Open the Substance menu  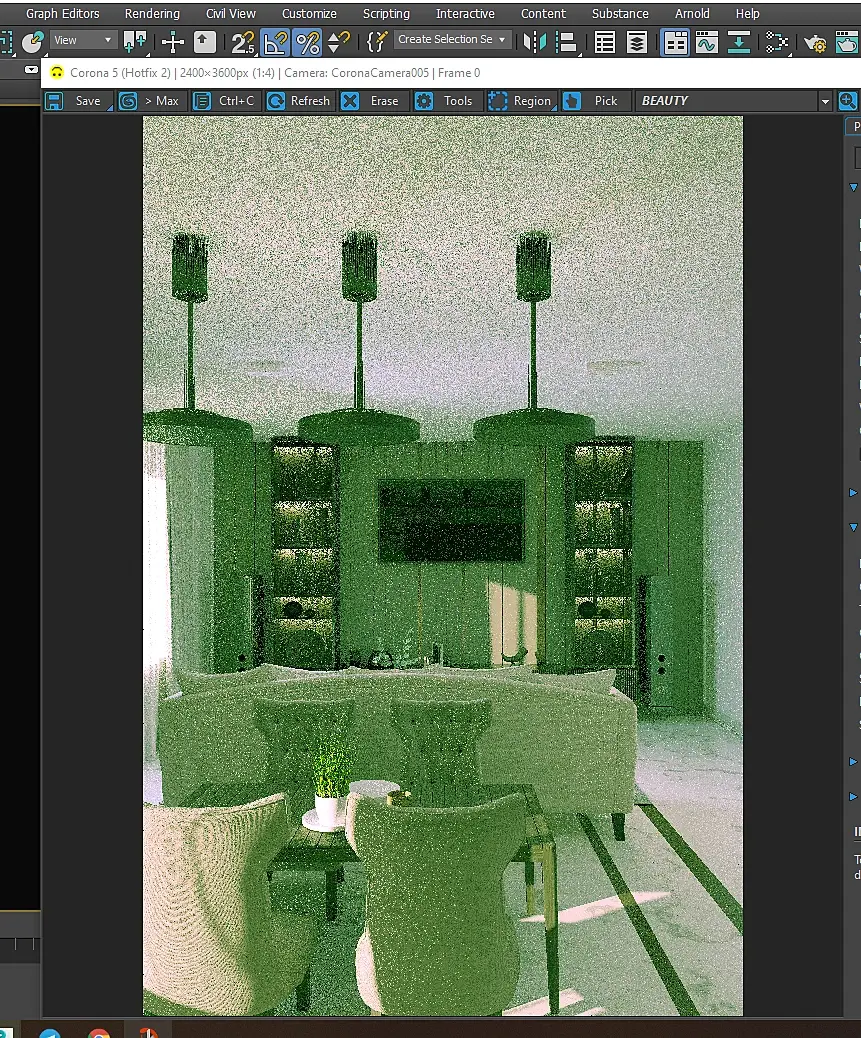tap(620, 13)
